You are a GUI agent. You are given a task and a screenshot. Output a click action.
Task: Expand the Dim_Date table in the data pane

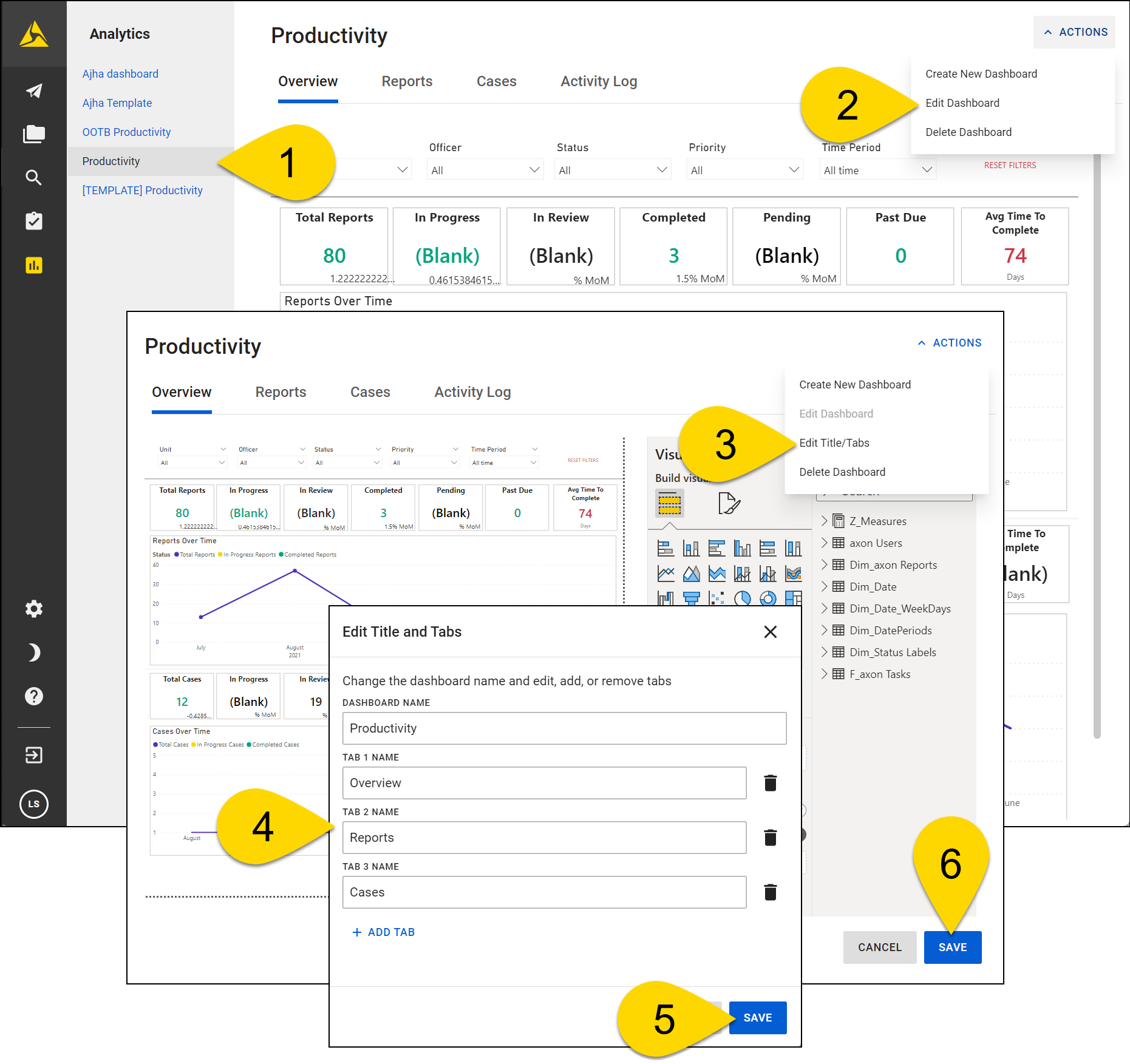click(x=824, y=586)
